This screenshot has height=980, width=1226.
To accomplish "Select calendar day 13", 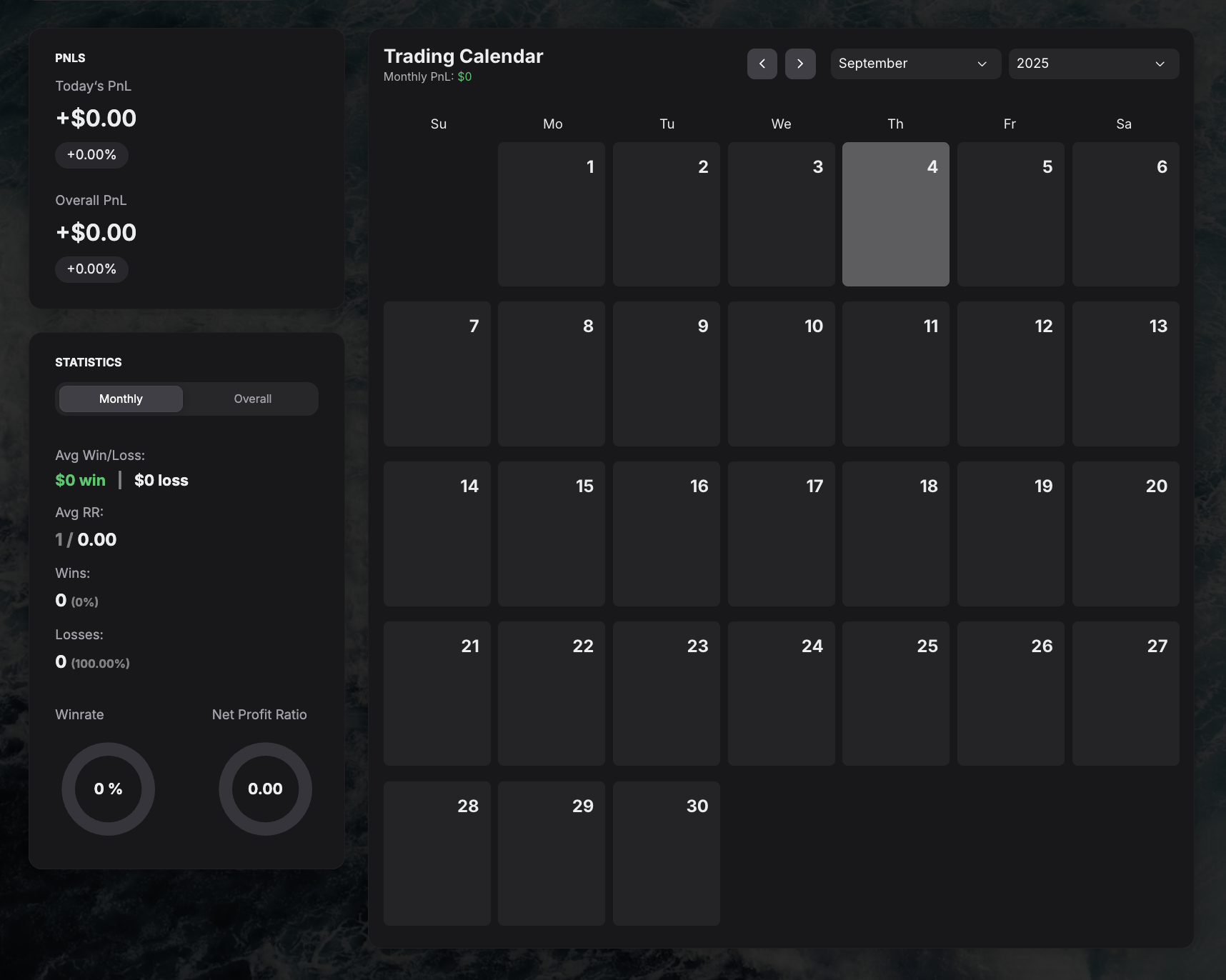I will [x=1125, y=374].
